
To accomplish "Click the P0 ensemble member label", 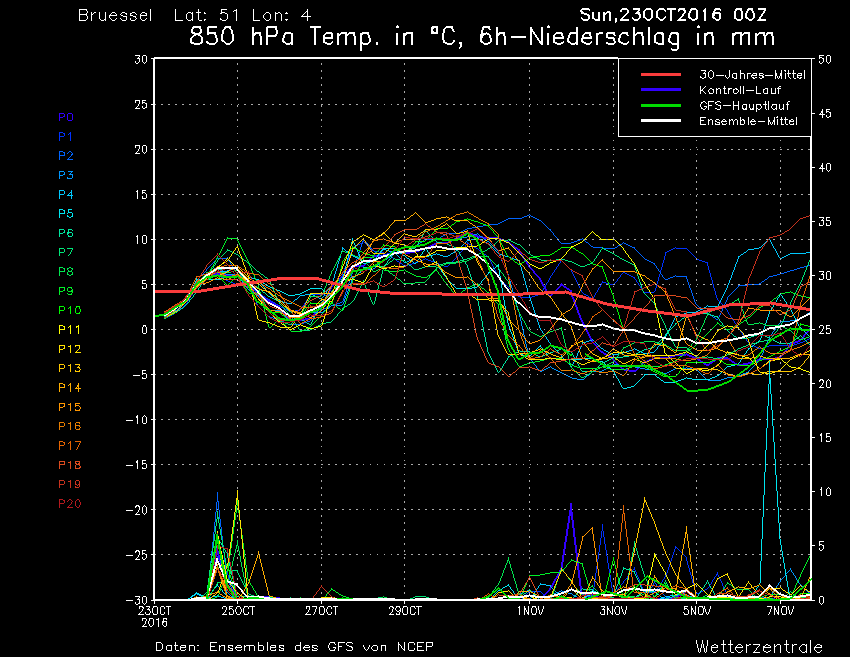I will tap(66, 117).
